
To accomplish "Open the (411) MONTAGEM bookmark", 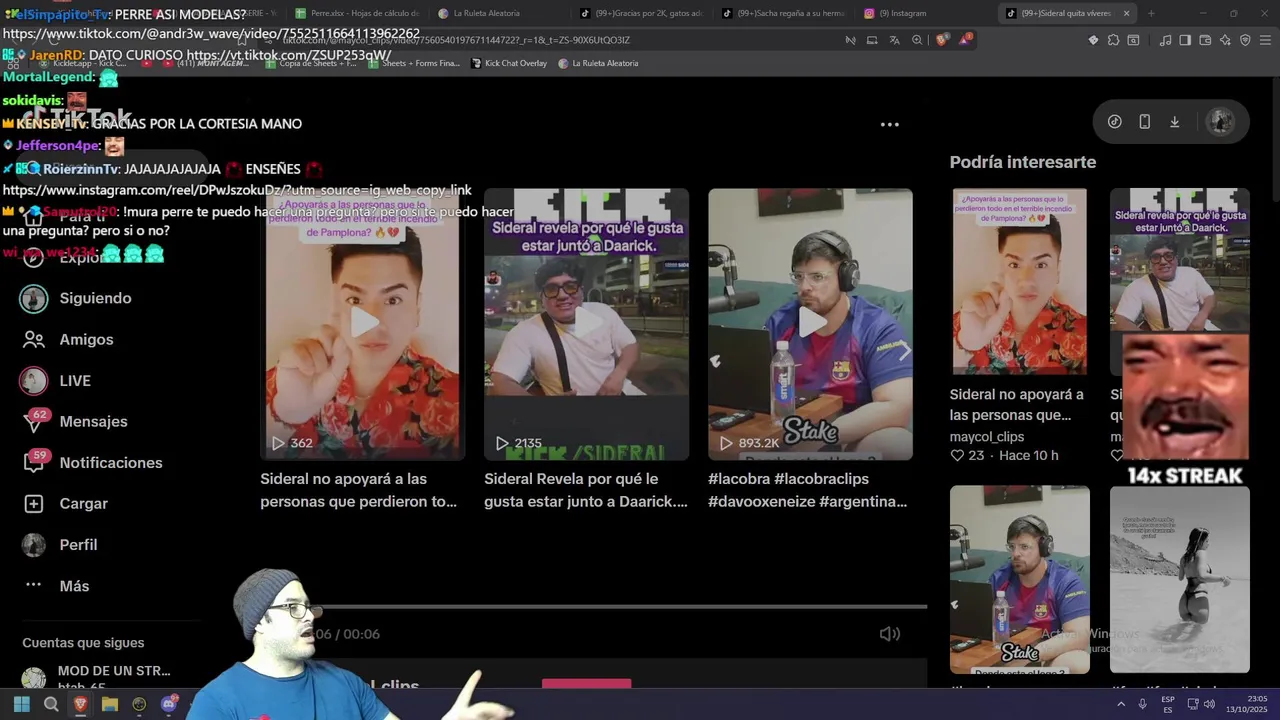I will 206,63.
